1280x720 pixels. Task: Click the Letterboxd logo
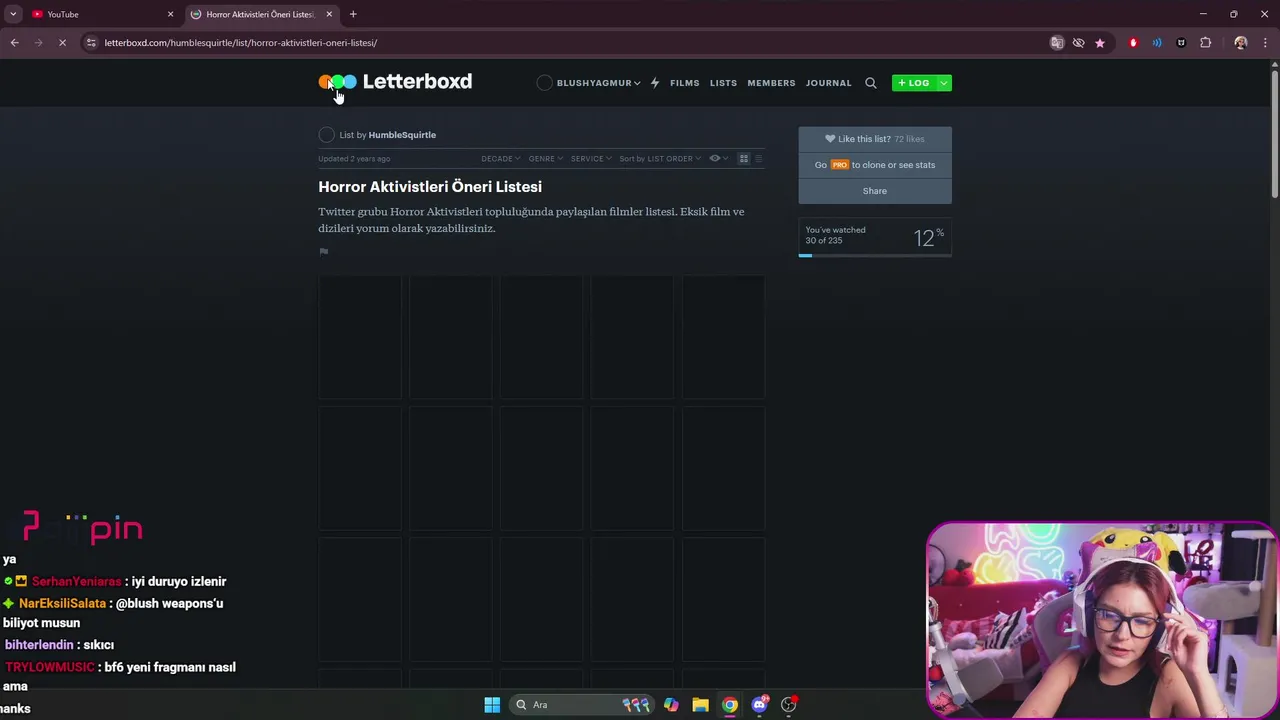point(395,82)
